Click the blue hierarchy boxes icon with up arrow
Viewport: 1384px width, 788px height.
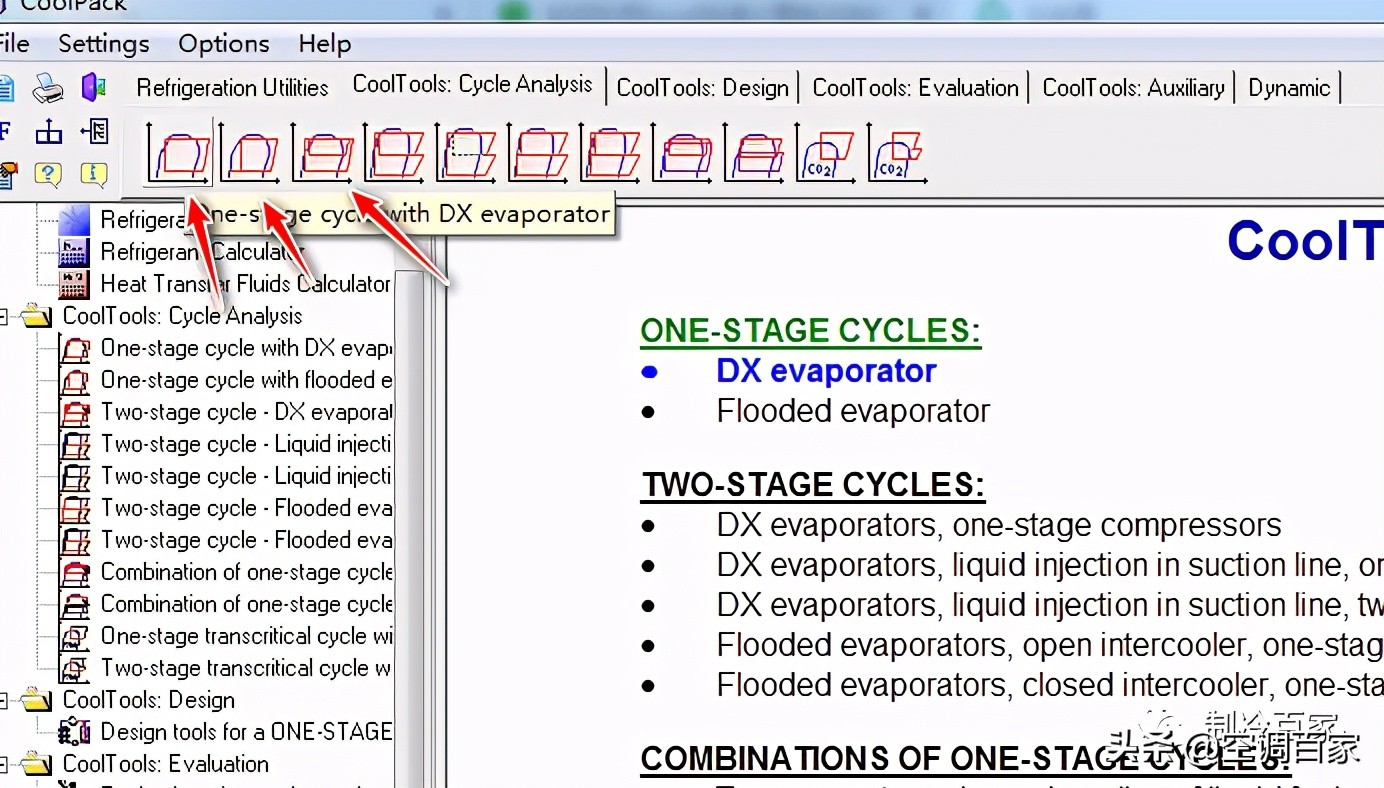coord(48,132)
